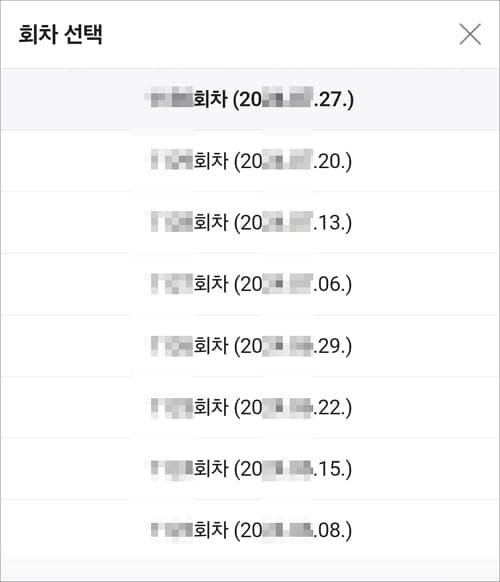Open the last fully visible round row
Screen dimensions: 500x582
(250, 530)
